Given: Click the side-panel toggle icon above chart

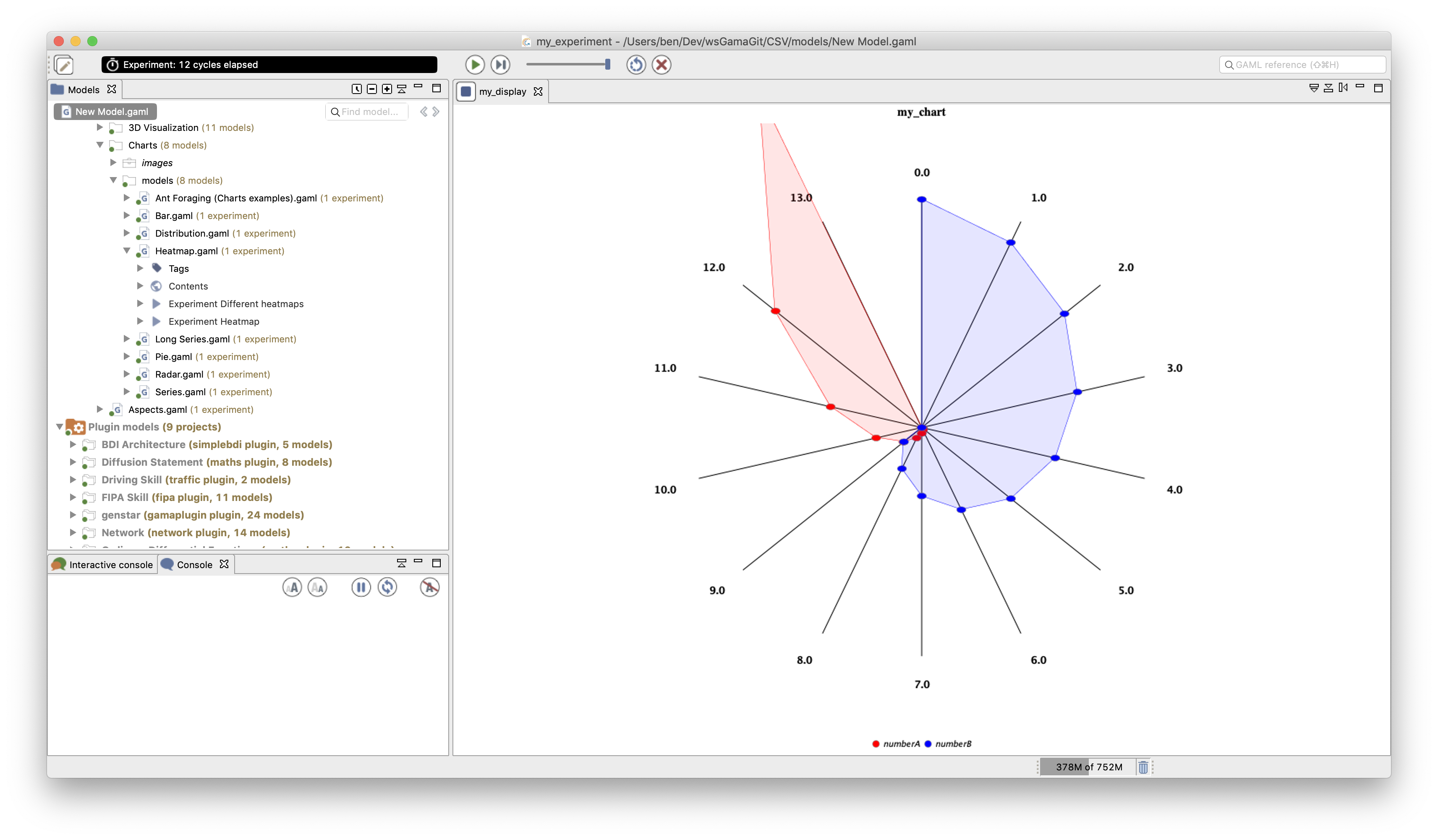Looking at the screenshot, I should 1343,88.
